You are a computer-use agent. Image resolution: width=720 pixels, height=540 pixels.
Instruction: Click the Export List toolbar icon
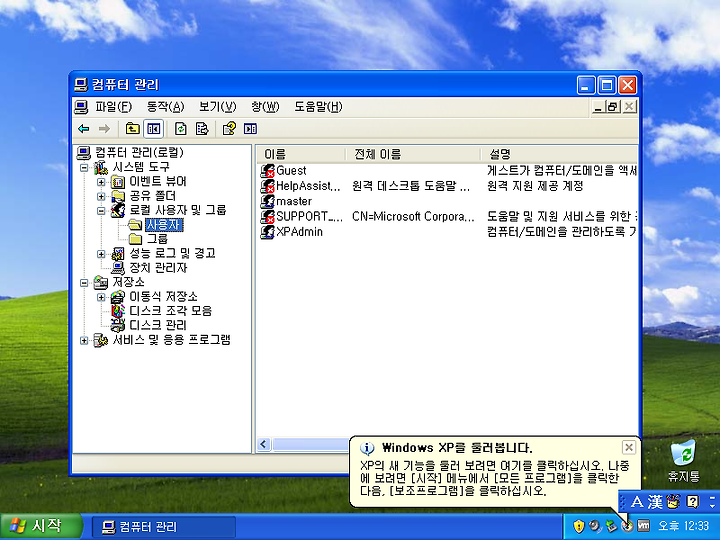coord(202,129)
